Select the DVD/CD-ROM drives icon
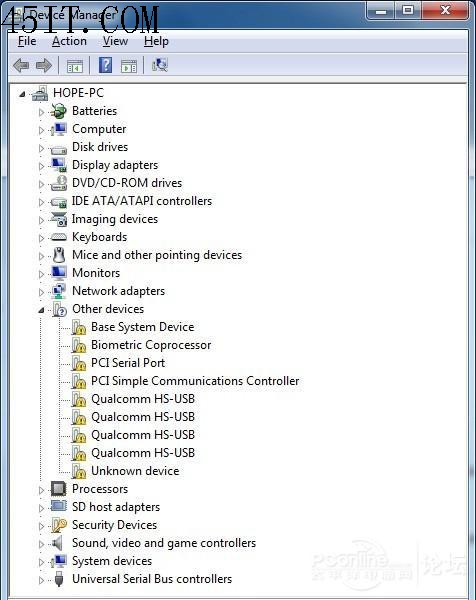The image size is (476, 600). tap(59, 183)
